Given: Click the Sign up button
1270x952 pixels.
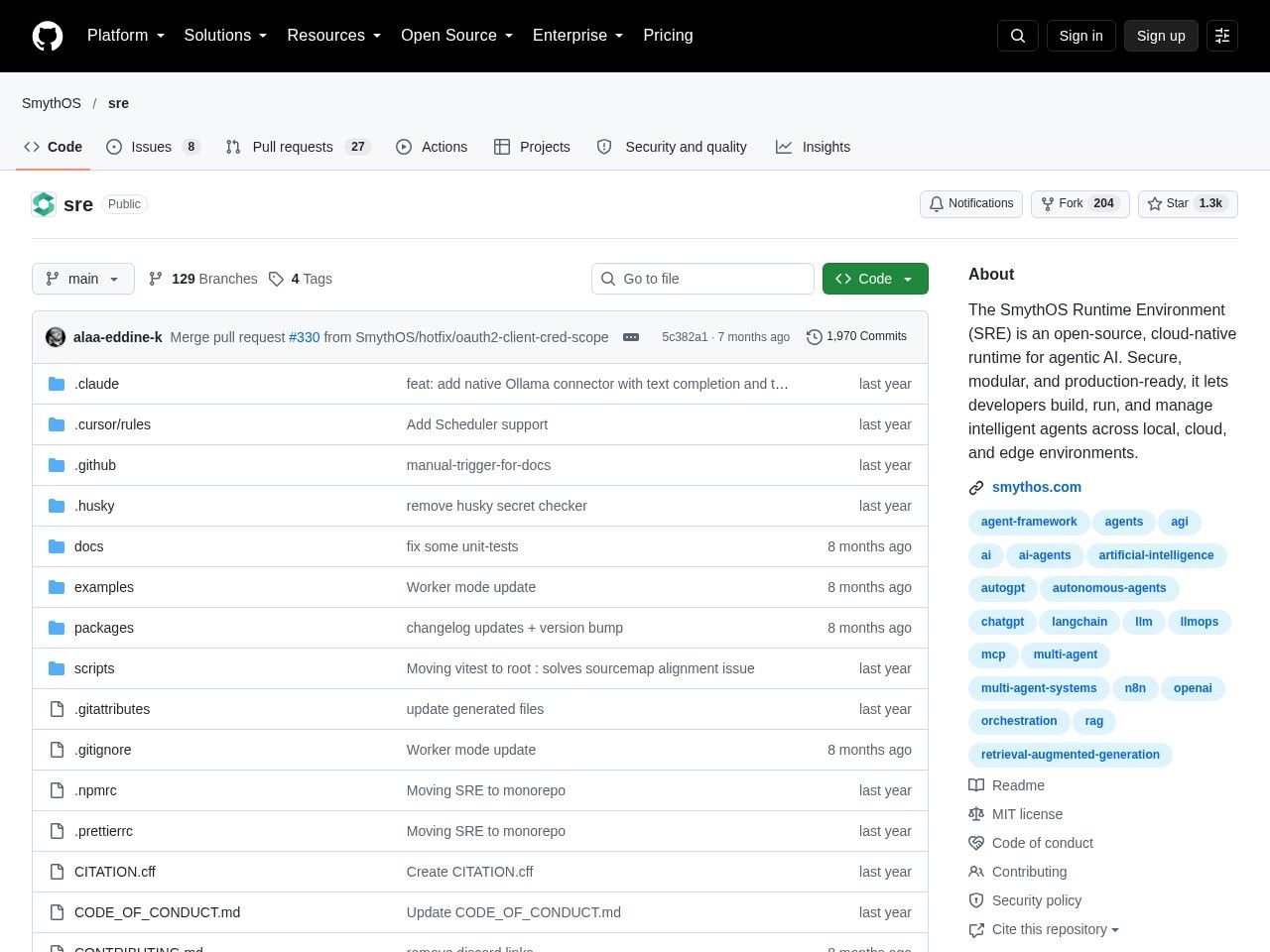Looking at the screenshot, I should coord(1161,36).
